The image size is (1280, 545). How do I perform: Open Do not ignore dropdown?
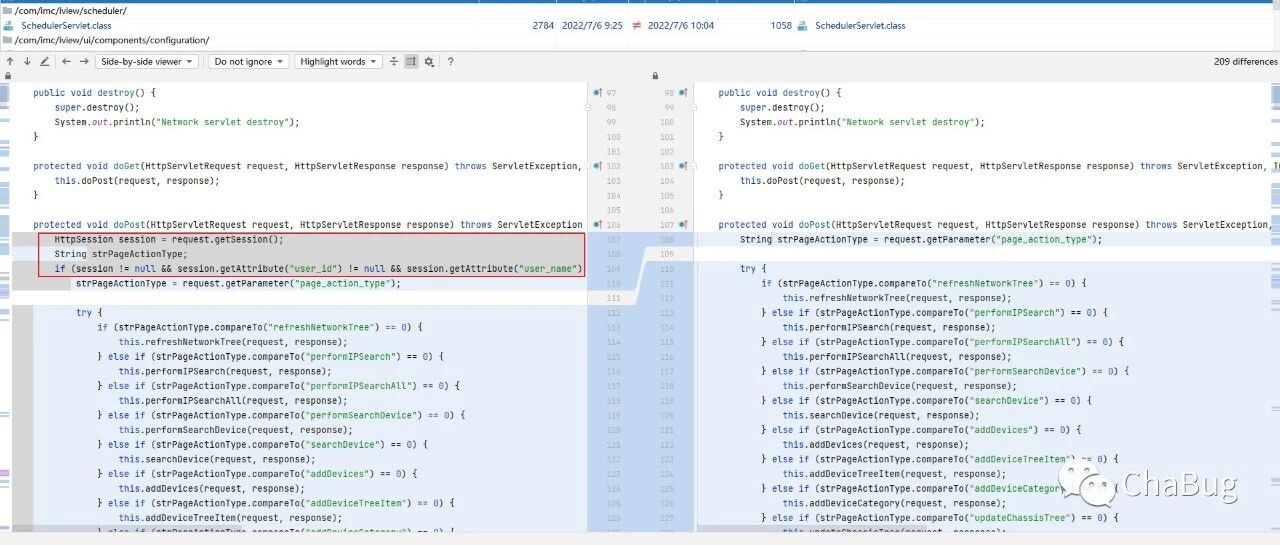249,61
